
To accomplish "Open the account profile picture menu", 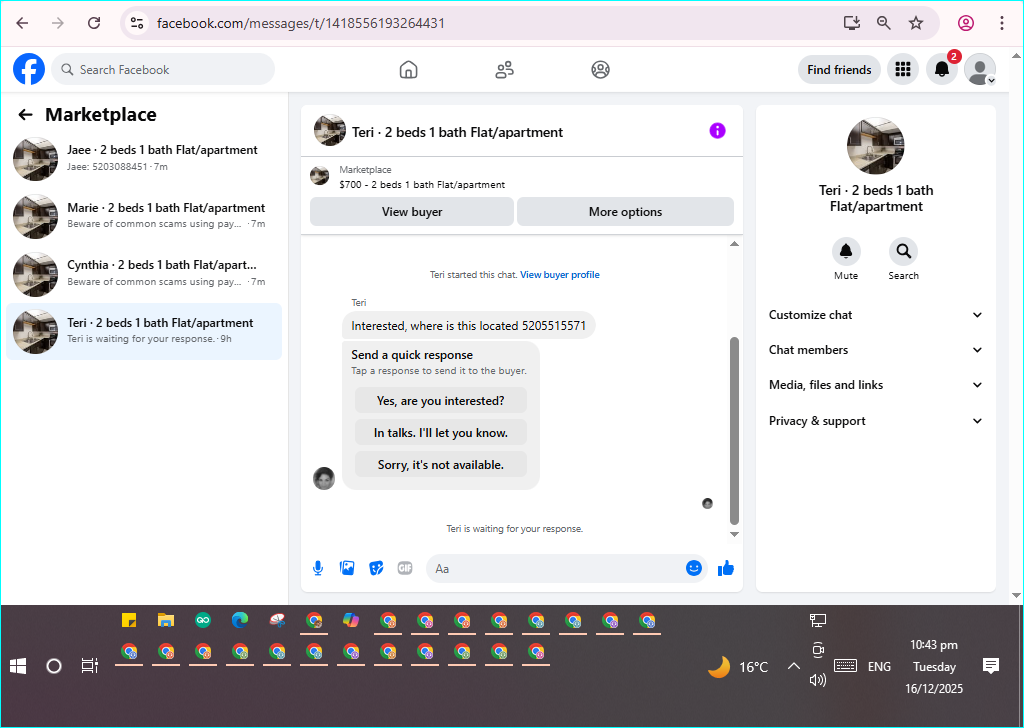I will (x=980, y=69).
